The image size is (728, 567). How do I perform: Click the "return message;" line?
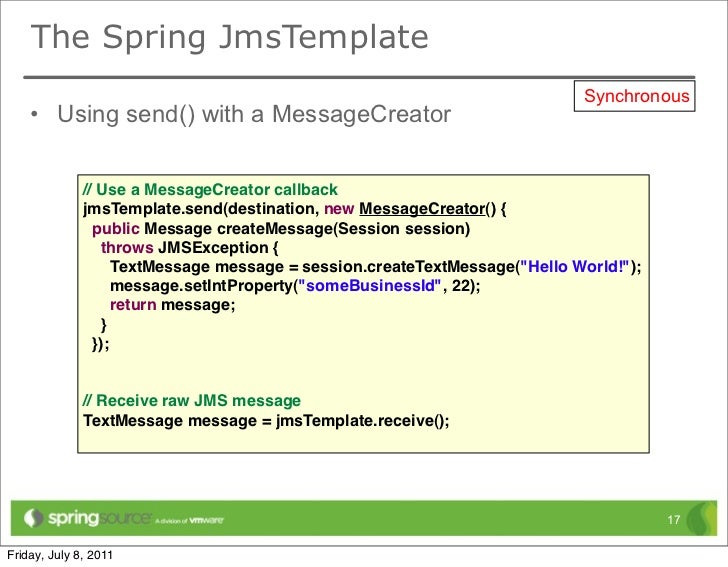tap(173, 305)
